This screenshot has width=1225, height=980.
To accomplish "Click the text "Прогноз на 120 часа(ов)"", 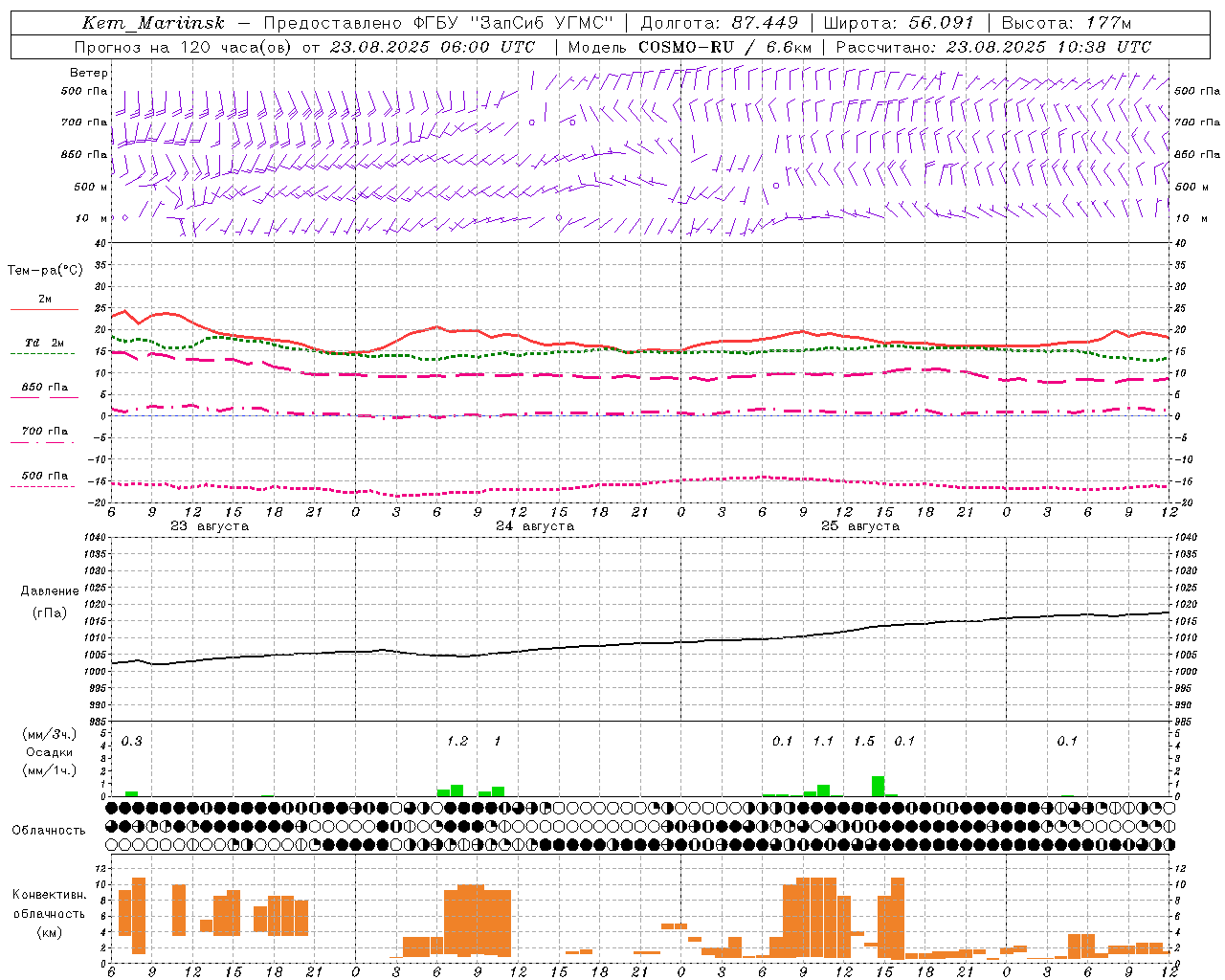I will tap(184, 47).
